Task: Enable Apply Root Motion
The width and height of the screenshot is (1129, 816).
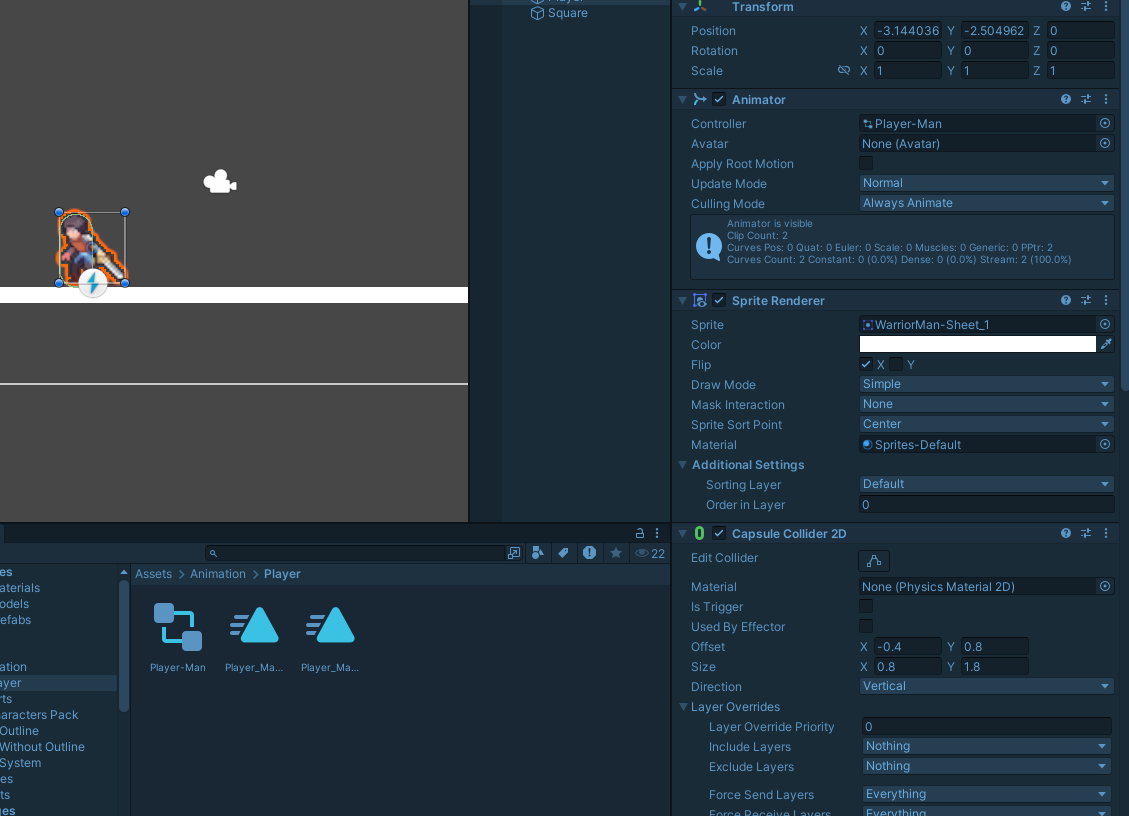Action: 866,163
